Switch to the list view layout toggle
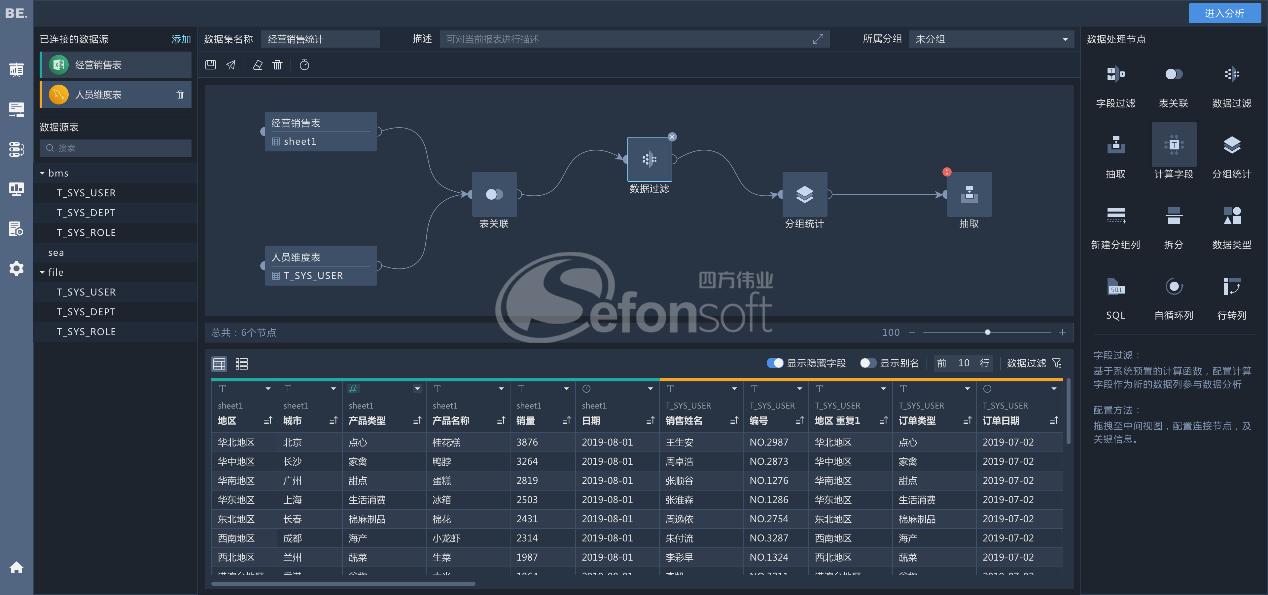 tap(242, 364)
